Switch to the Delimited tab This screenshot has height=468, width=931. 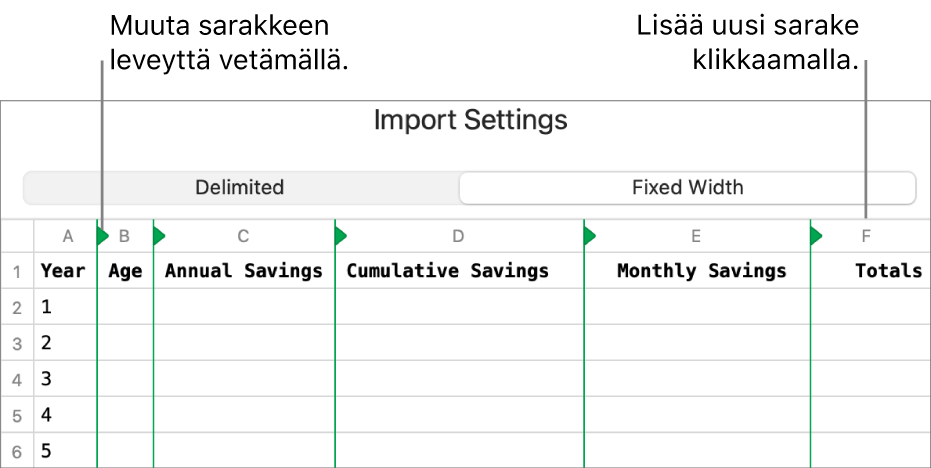240,188
